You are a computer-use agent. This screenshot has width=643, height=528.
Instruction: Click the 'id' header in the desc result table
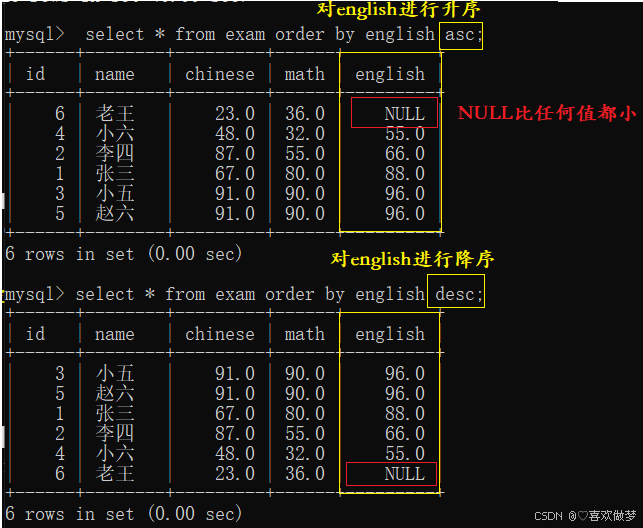(x=35, y=334)
